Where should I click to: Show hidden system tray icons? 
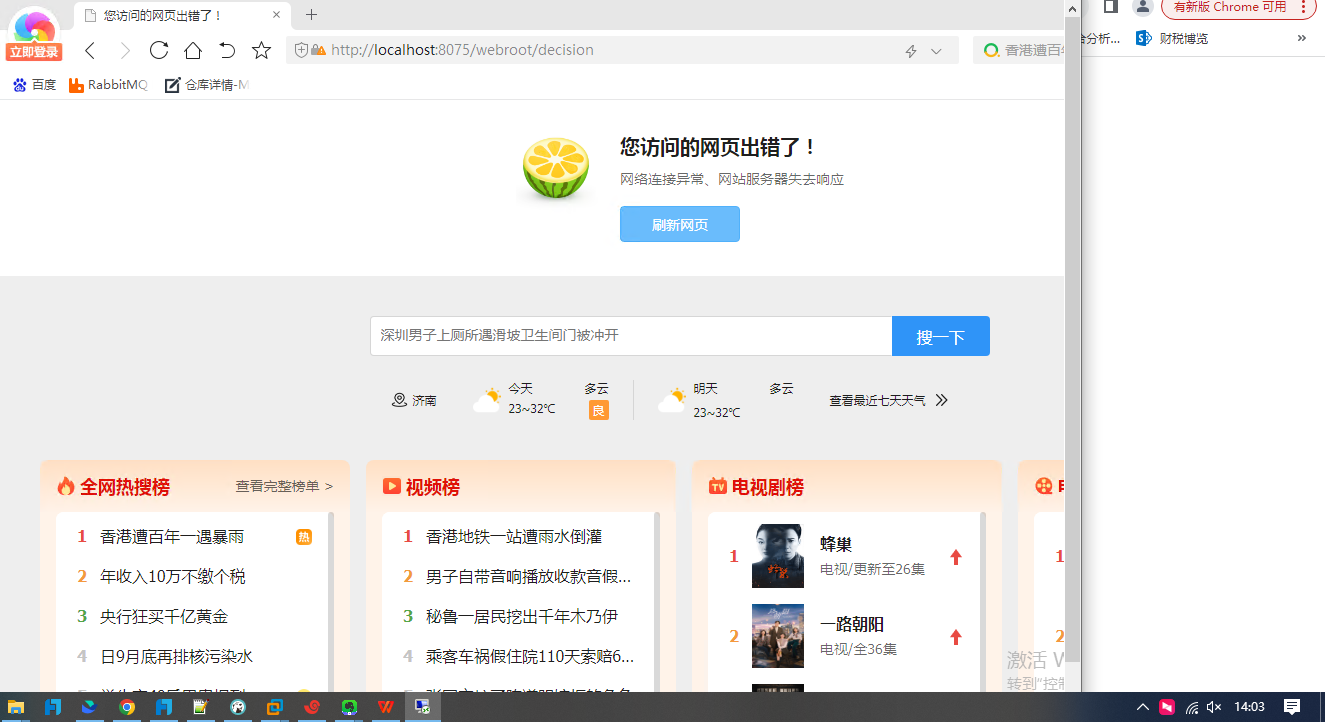pyautogui.click(x=1142, y=707)
